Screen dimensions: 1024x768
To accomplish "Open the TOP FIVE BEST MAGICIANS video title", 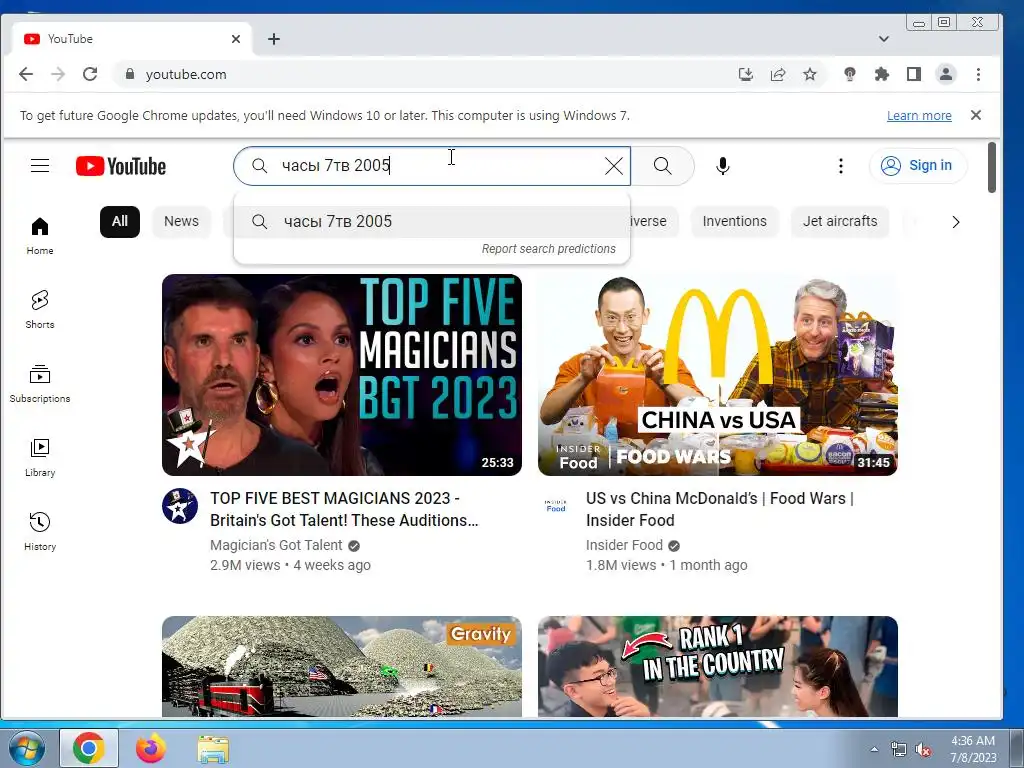I will coord(344,509).
